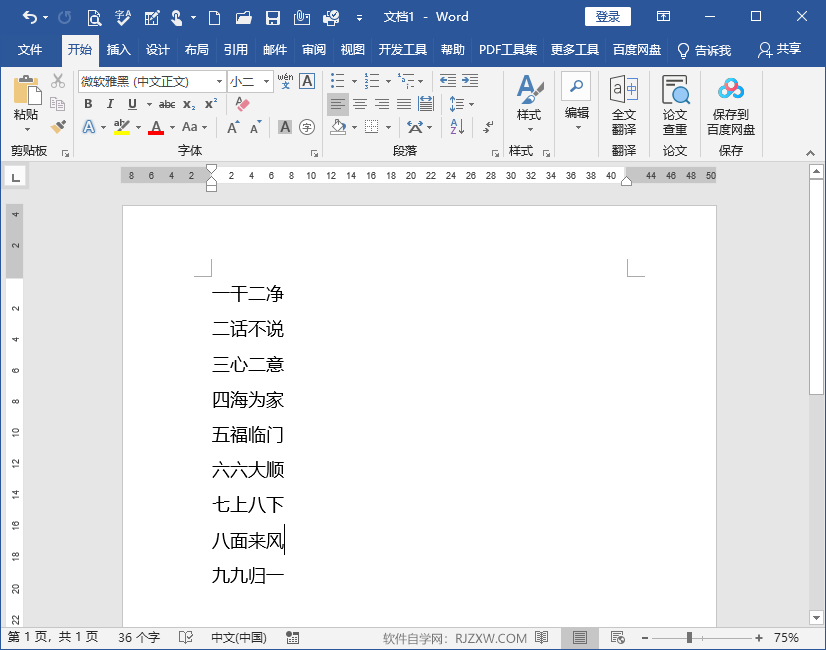This screenshot has height=650, width=826.
Task: Open the word count showing 36 个字
Action: point(140,638)
